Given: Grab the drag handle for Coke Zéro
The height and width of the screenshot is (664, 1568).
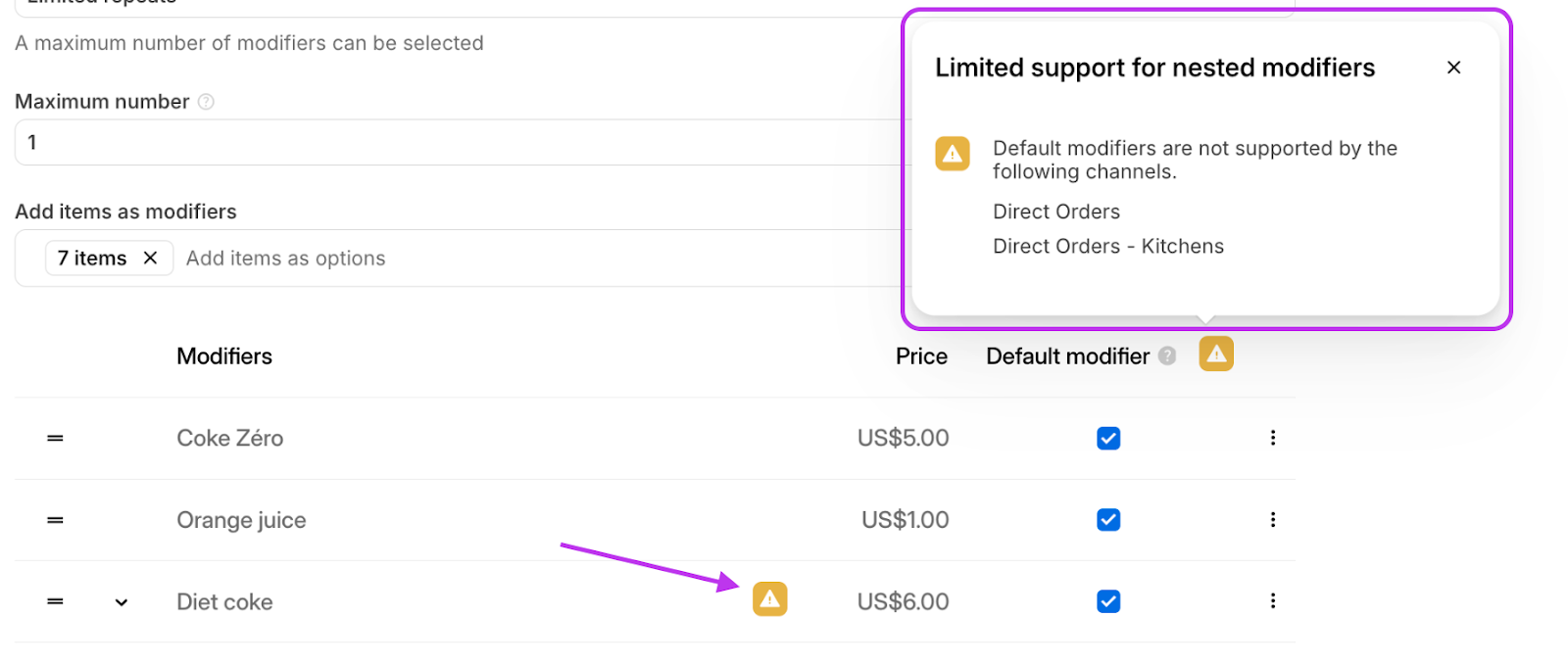Looking at the screenshot, I should point(56,438).
